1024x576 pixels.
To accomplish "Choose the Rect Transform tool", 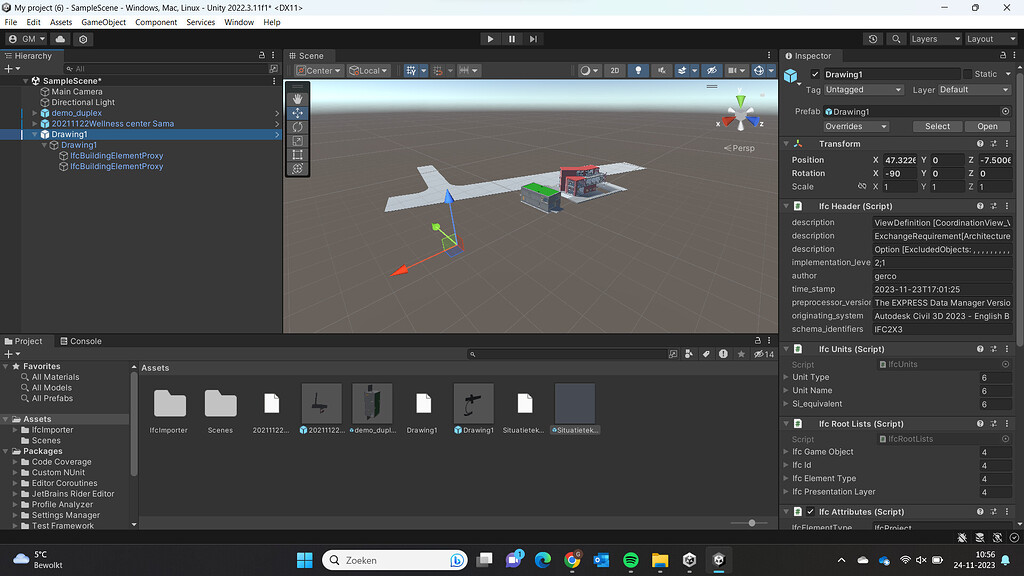I will (x=296, y=155).
